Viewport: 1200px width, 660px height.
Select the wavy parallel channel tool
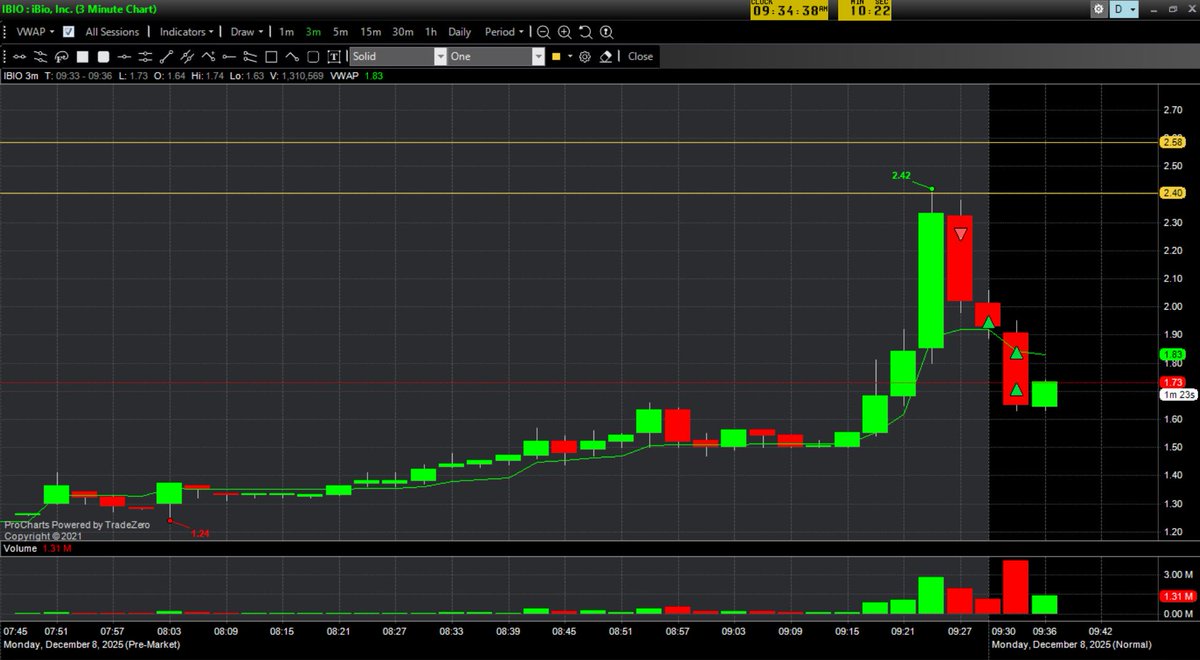(x=40, y=57)
